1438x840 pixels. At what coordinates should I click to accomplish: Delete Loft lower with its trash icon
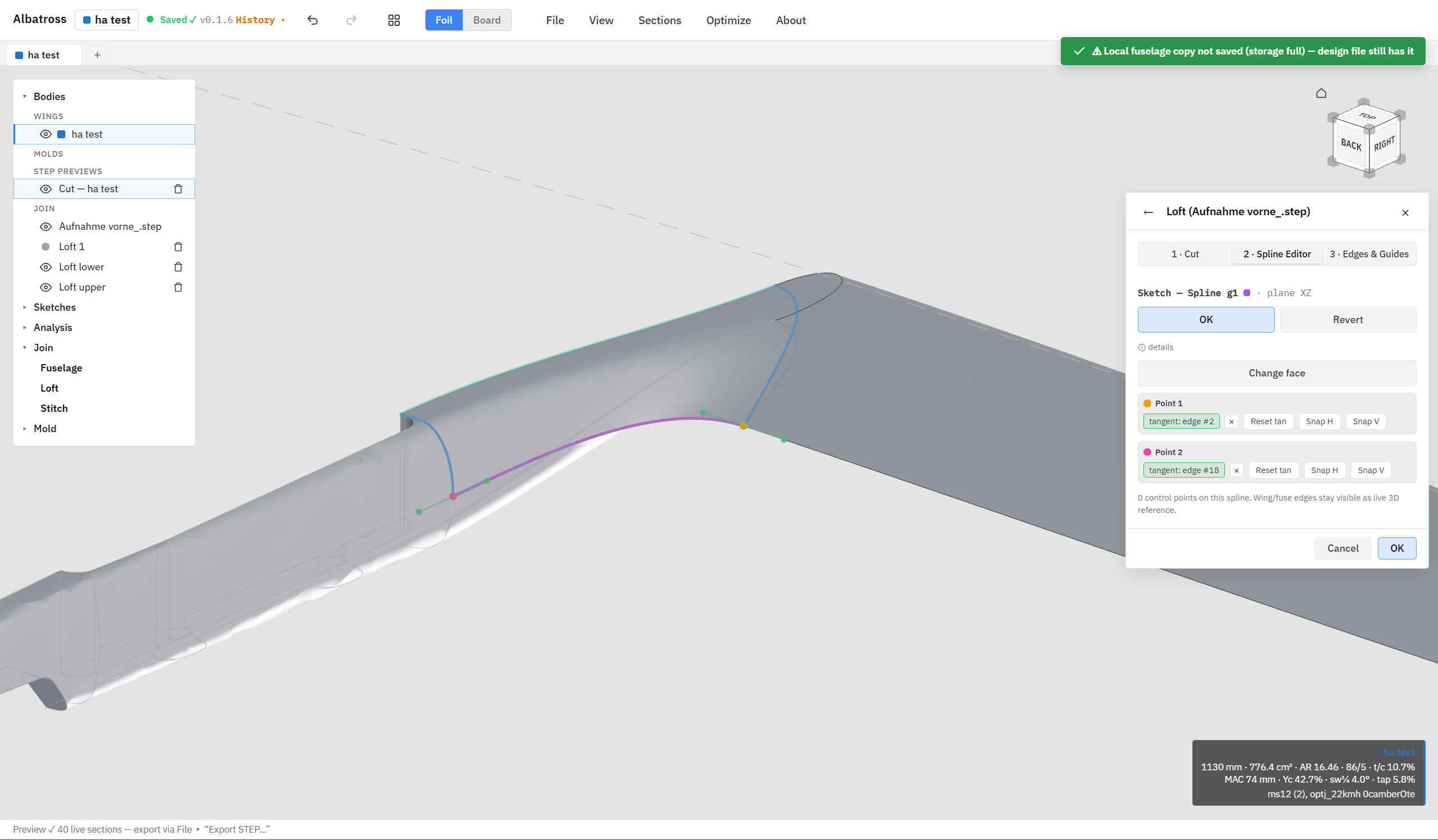coord(178,267)
